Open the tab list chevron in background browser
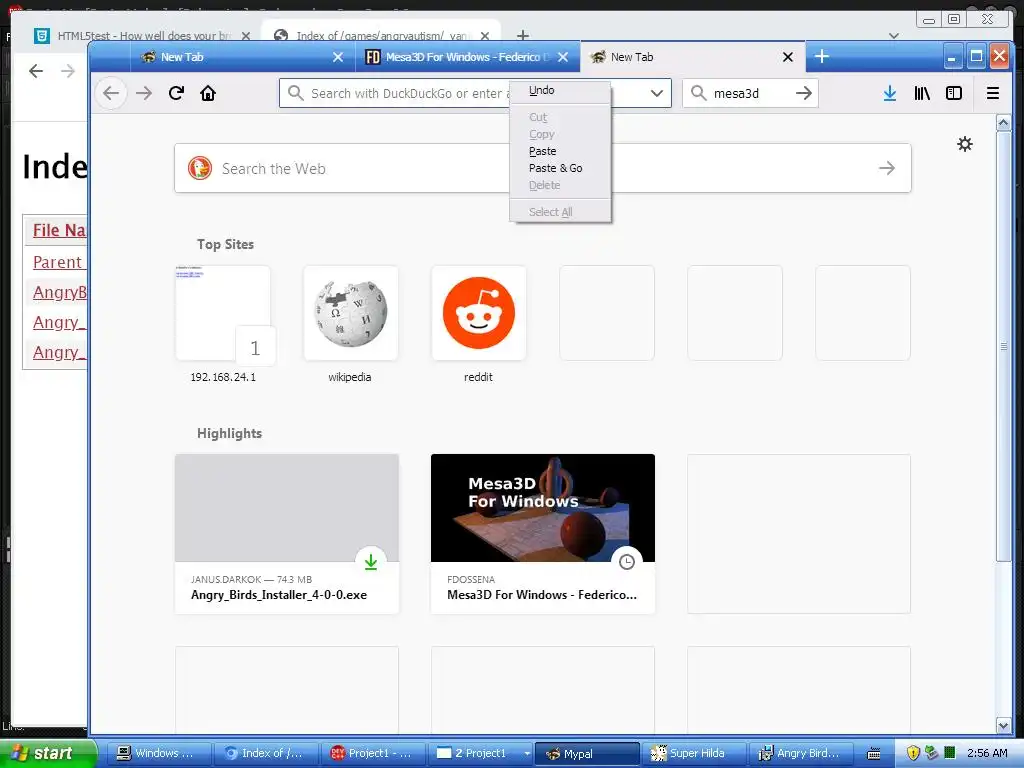Viewport: 1024px width, 768px height. [893, 35]
